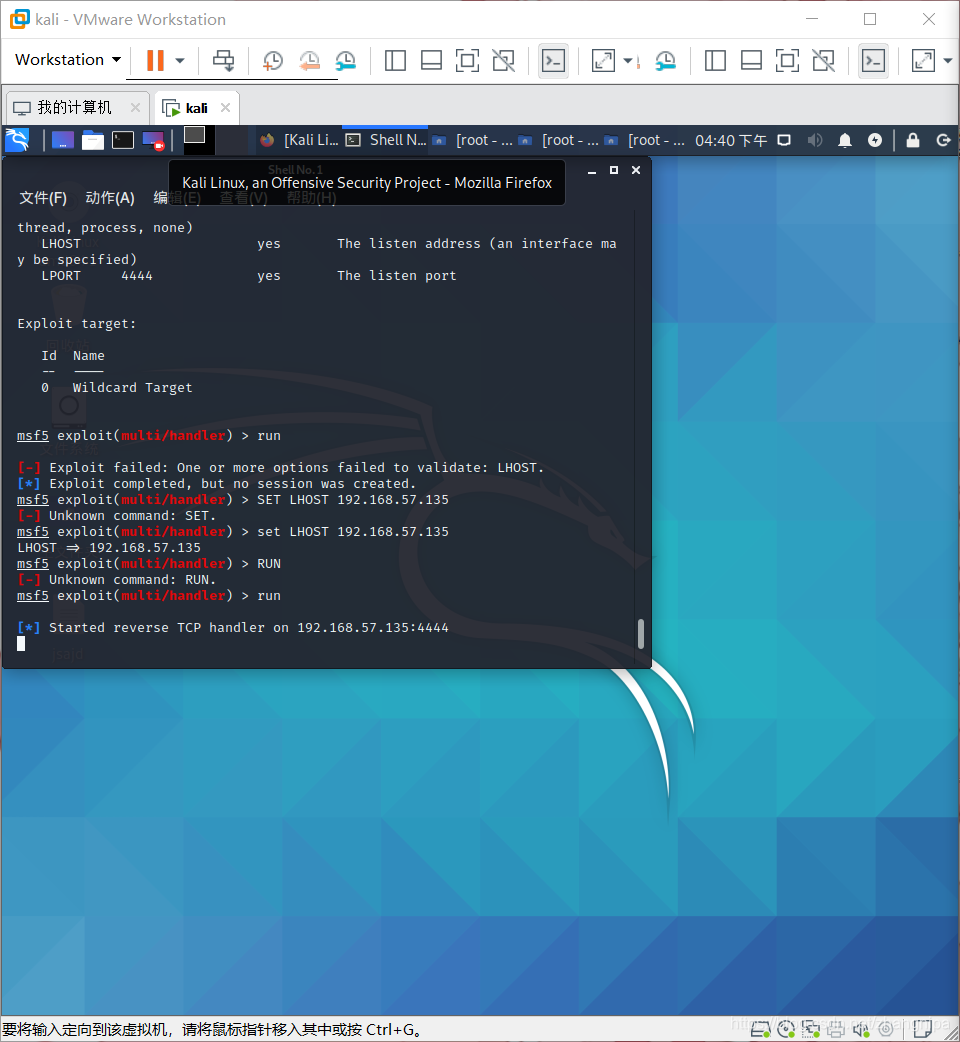Click the 04:40 下午 panel clock

731,141
